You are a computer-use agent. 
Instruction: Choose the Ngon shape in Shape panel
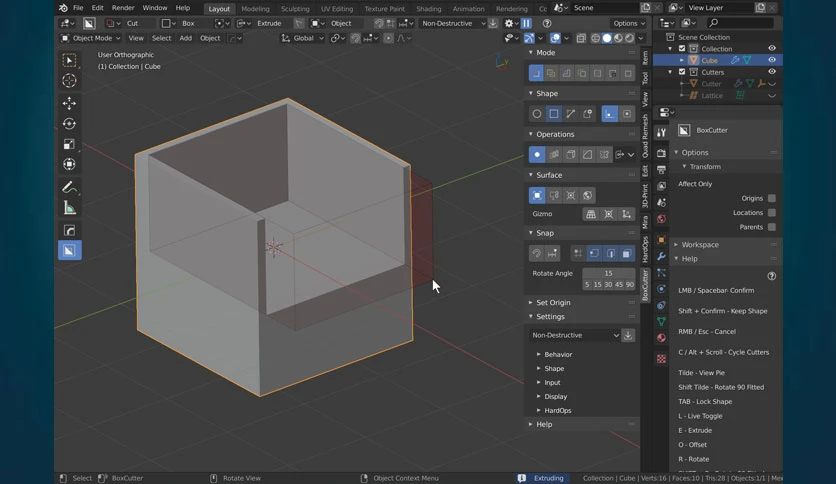click(570, 114)
